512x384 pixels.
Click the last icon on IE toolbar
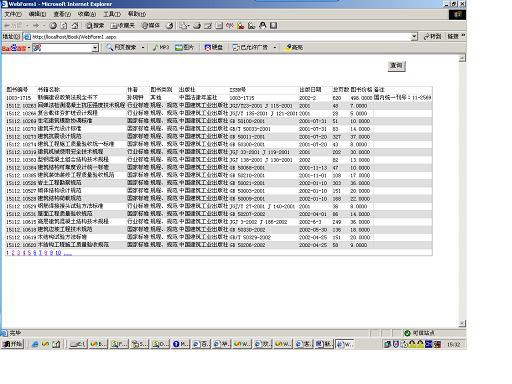click(x=274, y=25)
